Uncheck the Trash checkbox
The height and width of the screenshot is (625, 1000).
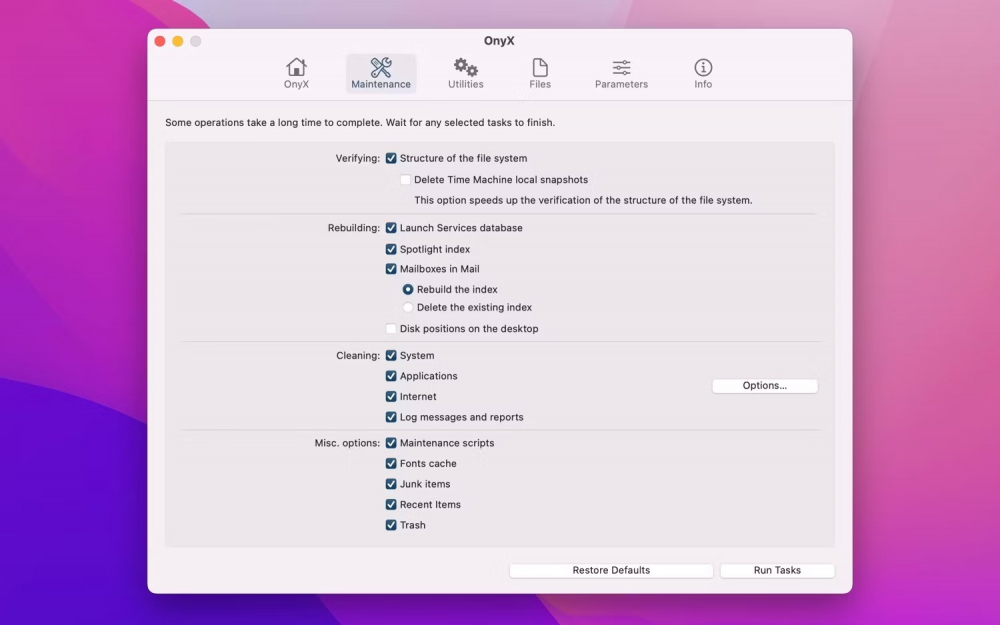(391, 525)
